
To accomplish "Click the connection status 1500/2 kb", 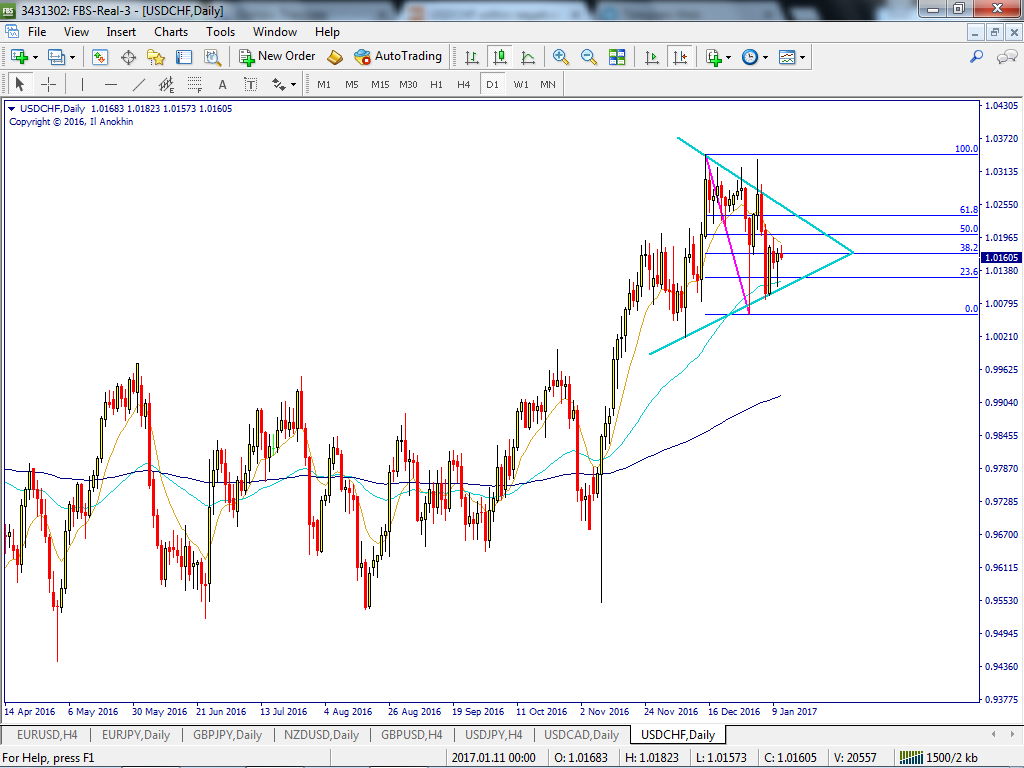I will coord(939,758).
